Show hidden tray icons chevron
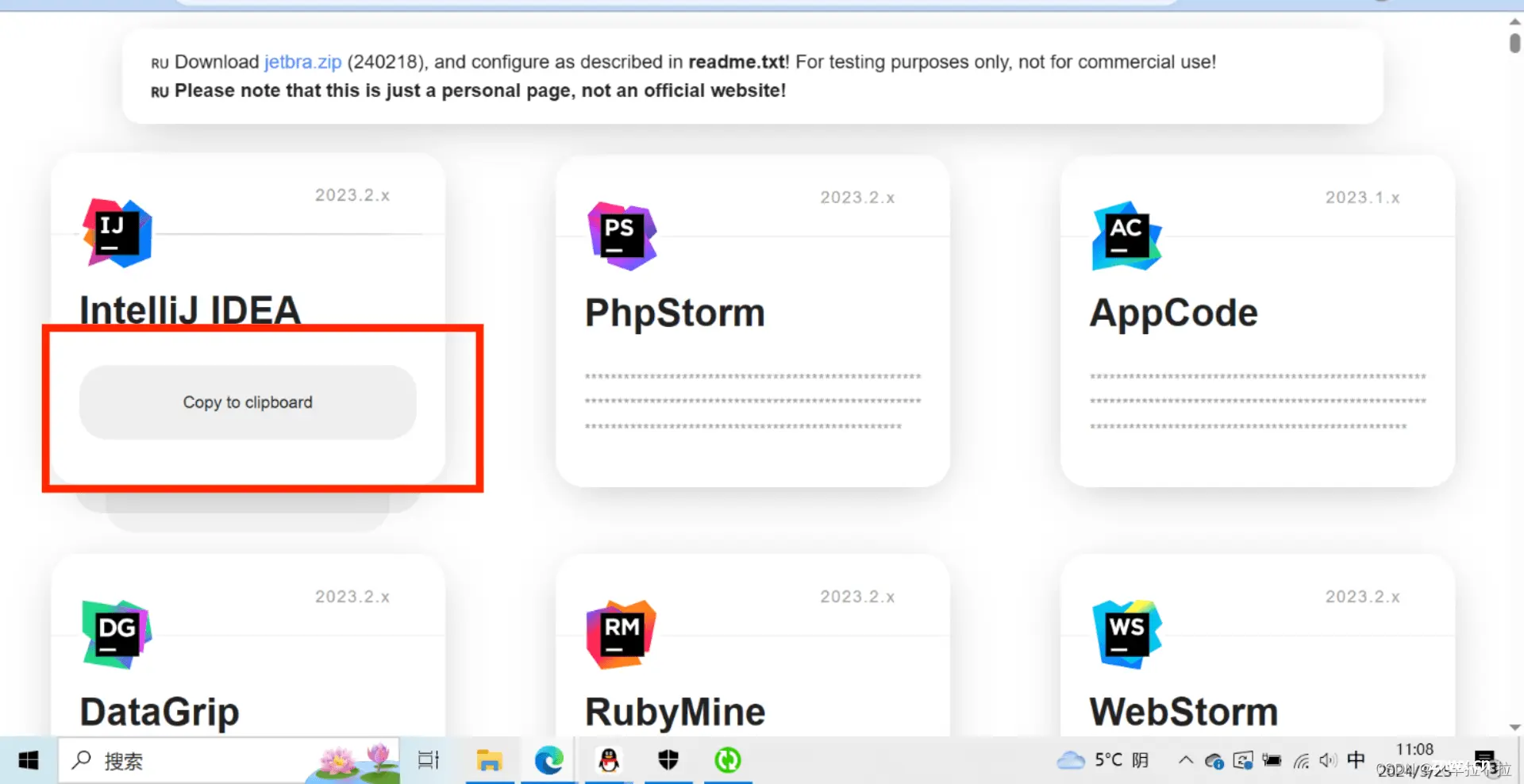 point(1186,759)
